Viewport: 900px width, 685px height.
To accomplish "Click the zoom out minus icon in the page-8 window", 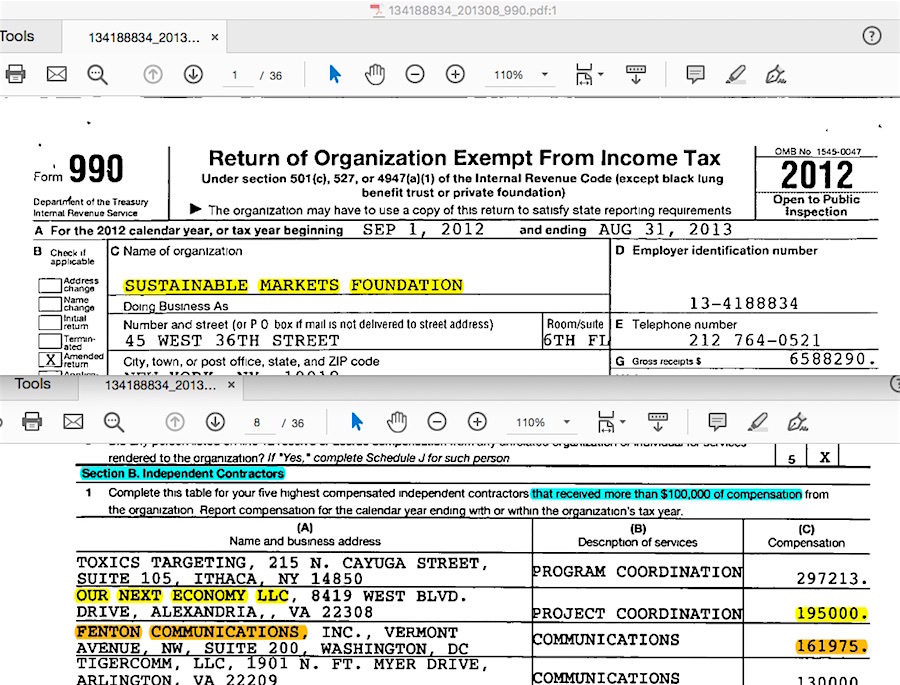I will [x=437, y=422].
